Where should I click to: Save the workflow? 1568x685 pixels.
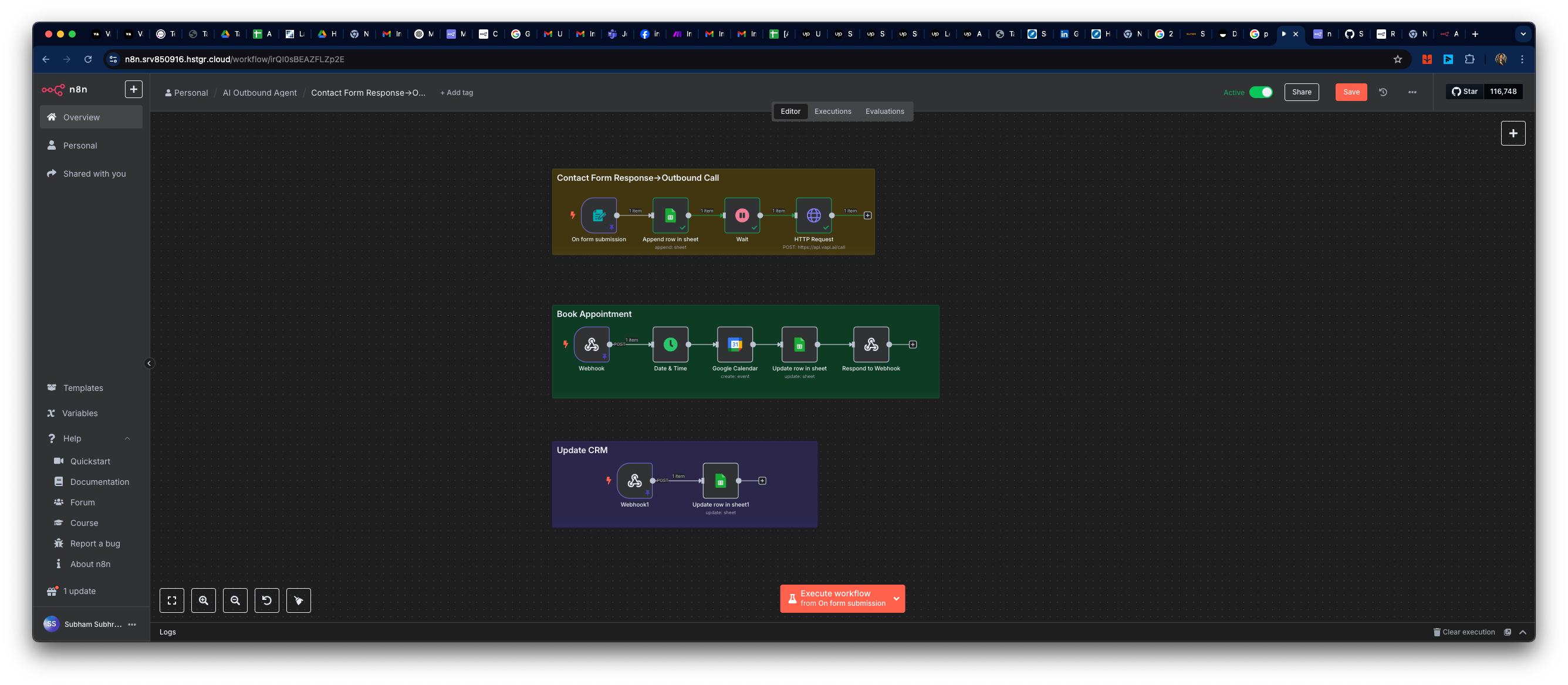tap(1351, 92)
